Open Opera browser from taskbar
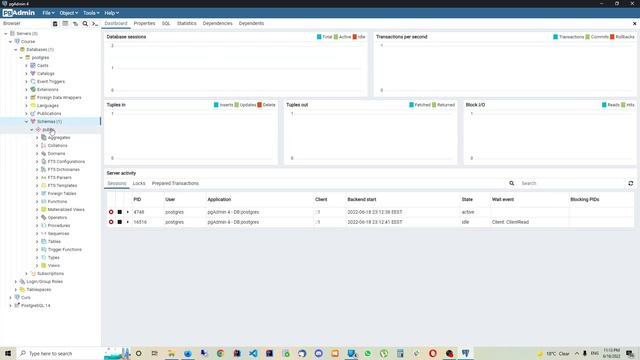The image size is (640, 360). (433, 353)
